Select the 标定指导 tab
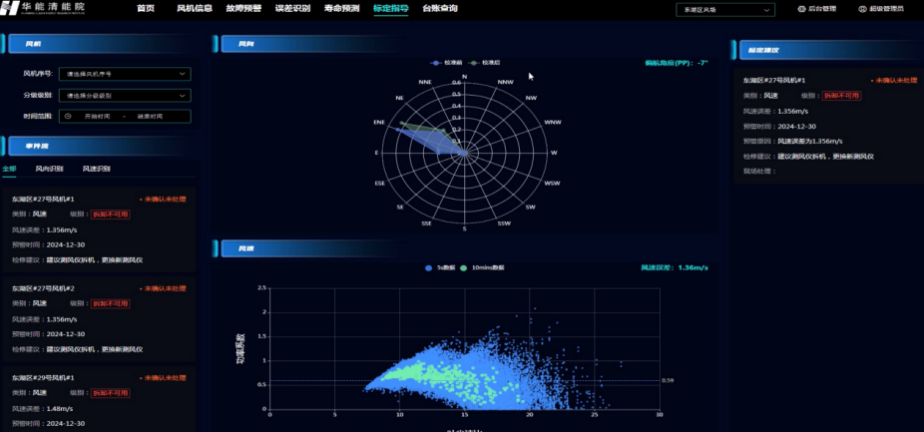924x432 pixels. [391, 9]
